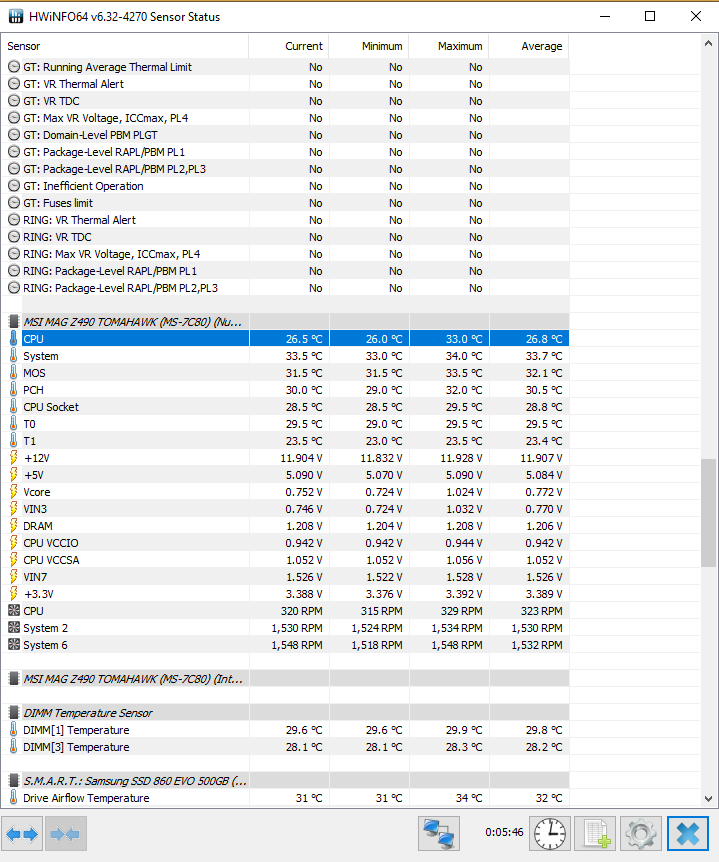This screenshot has height=862, width=719.
Task: Click thermometer icon beside Drive Airflow Temperature
Action: [x=14, y=798]
